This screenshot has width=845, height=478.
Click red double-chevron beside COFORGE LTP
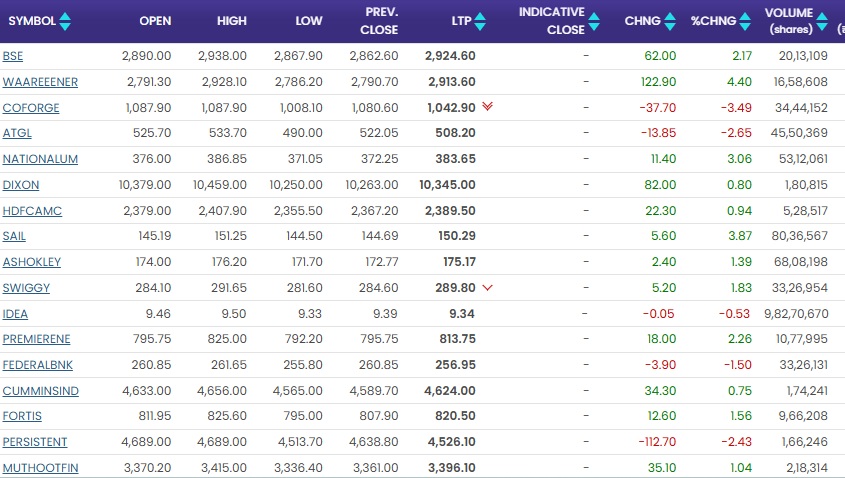(487, 106)
